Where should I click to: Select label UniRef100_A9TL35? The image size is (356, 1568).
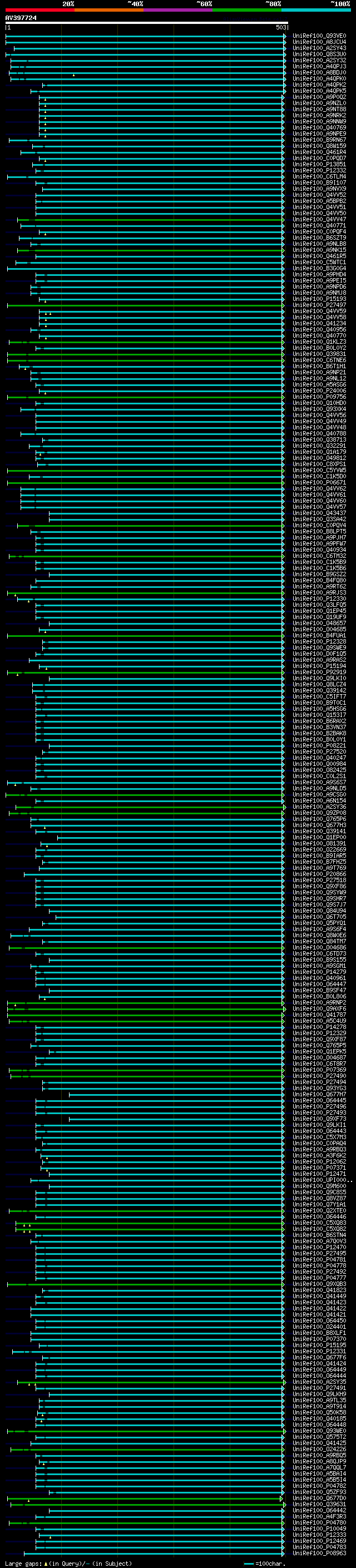click(319, 1400)
